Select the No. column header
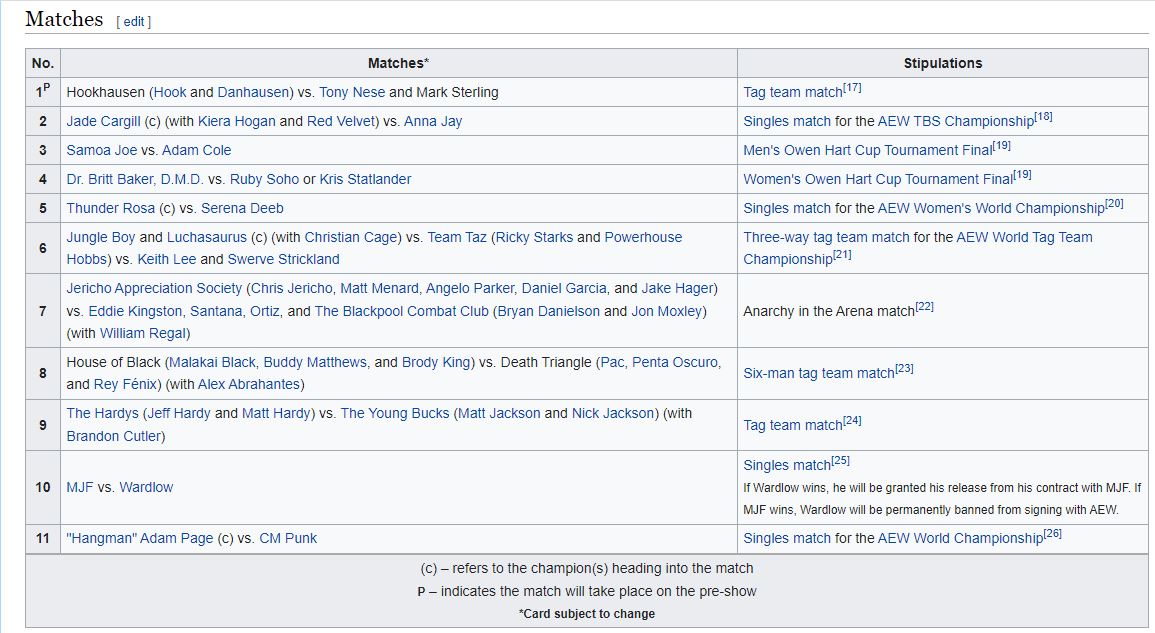 tap(43, 63)
